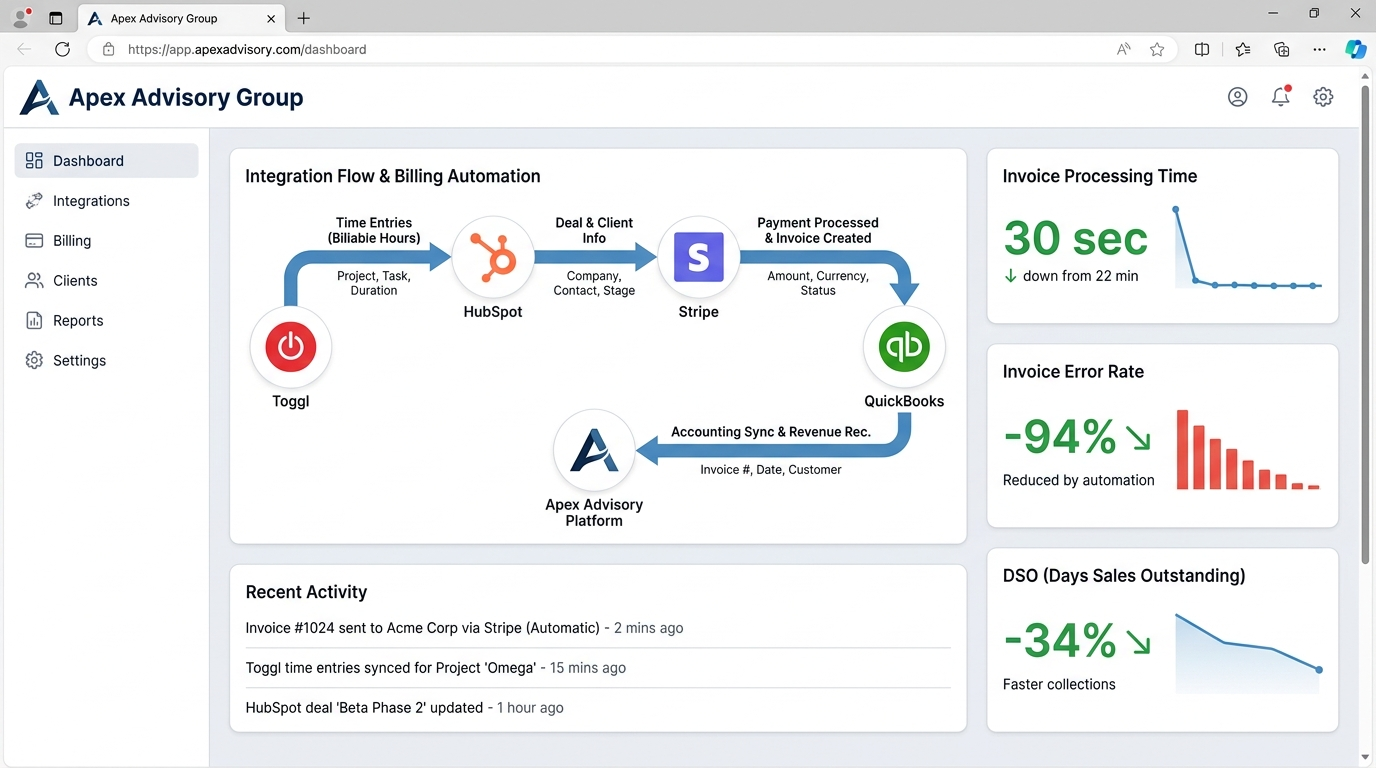Click the scrollbar down arrow
This screenshot has width=1376, height=768.
(1365, 758)
